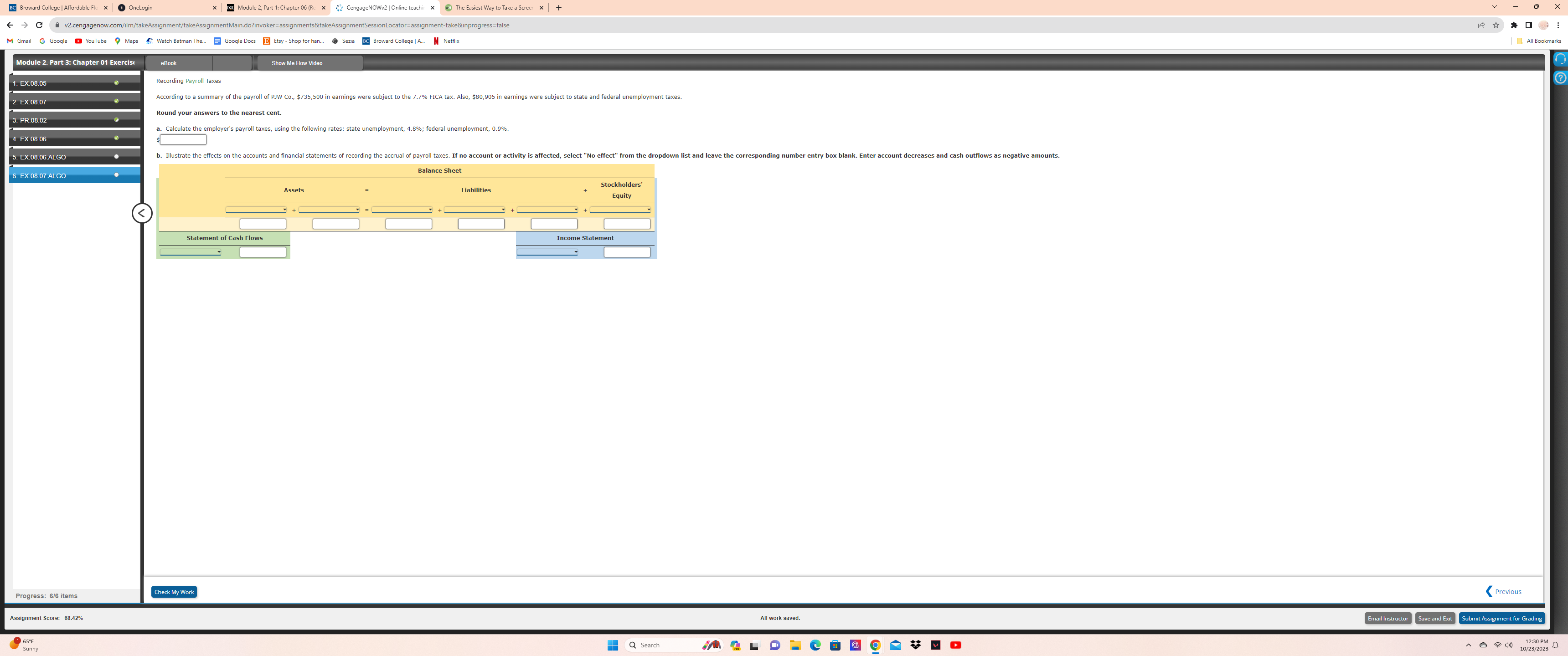
Task: Bookmark this page with star icon
Action: coord(1496,25)
